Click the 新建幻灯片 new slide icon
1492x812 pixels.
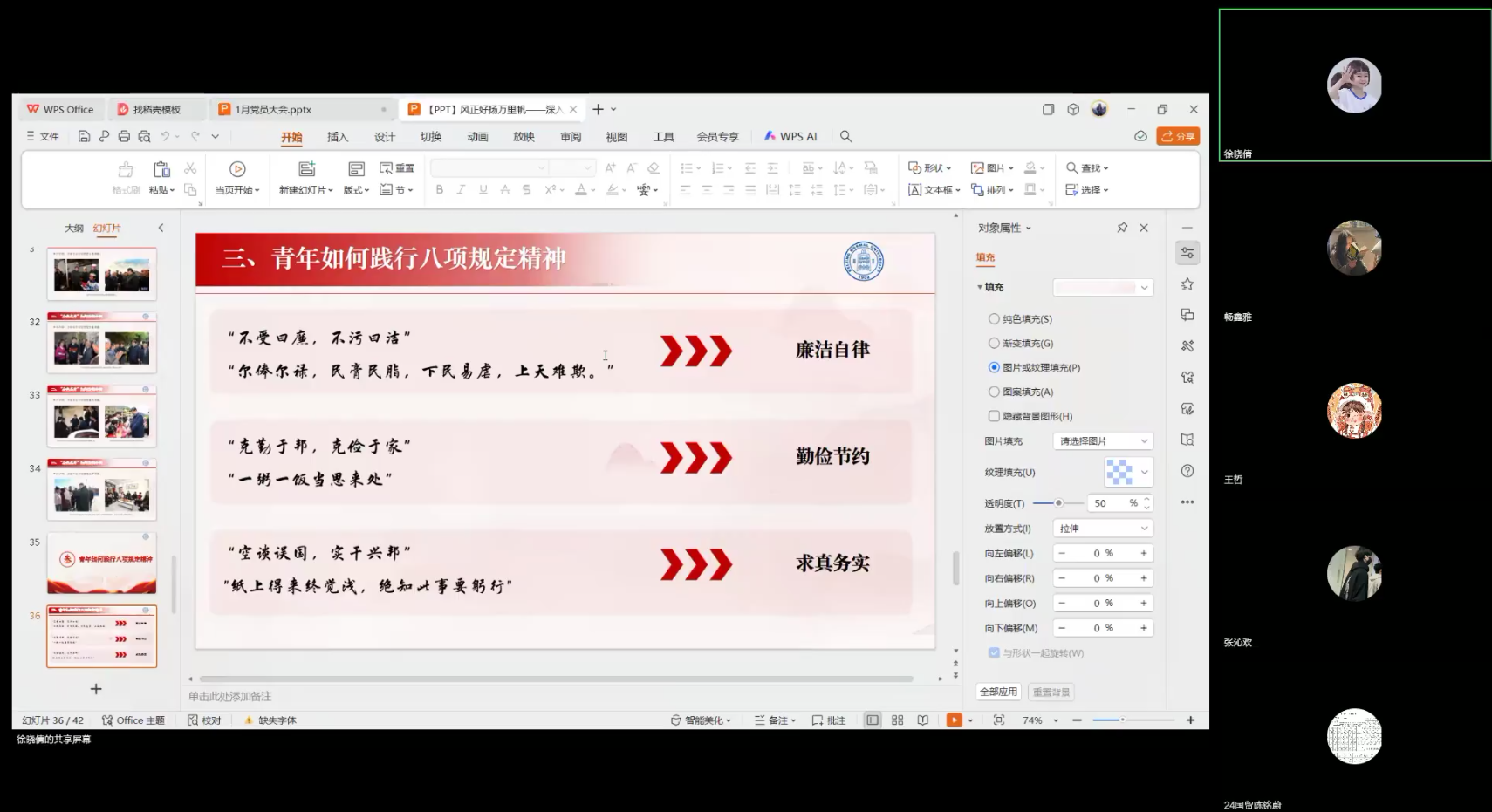click(306, 169)
